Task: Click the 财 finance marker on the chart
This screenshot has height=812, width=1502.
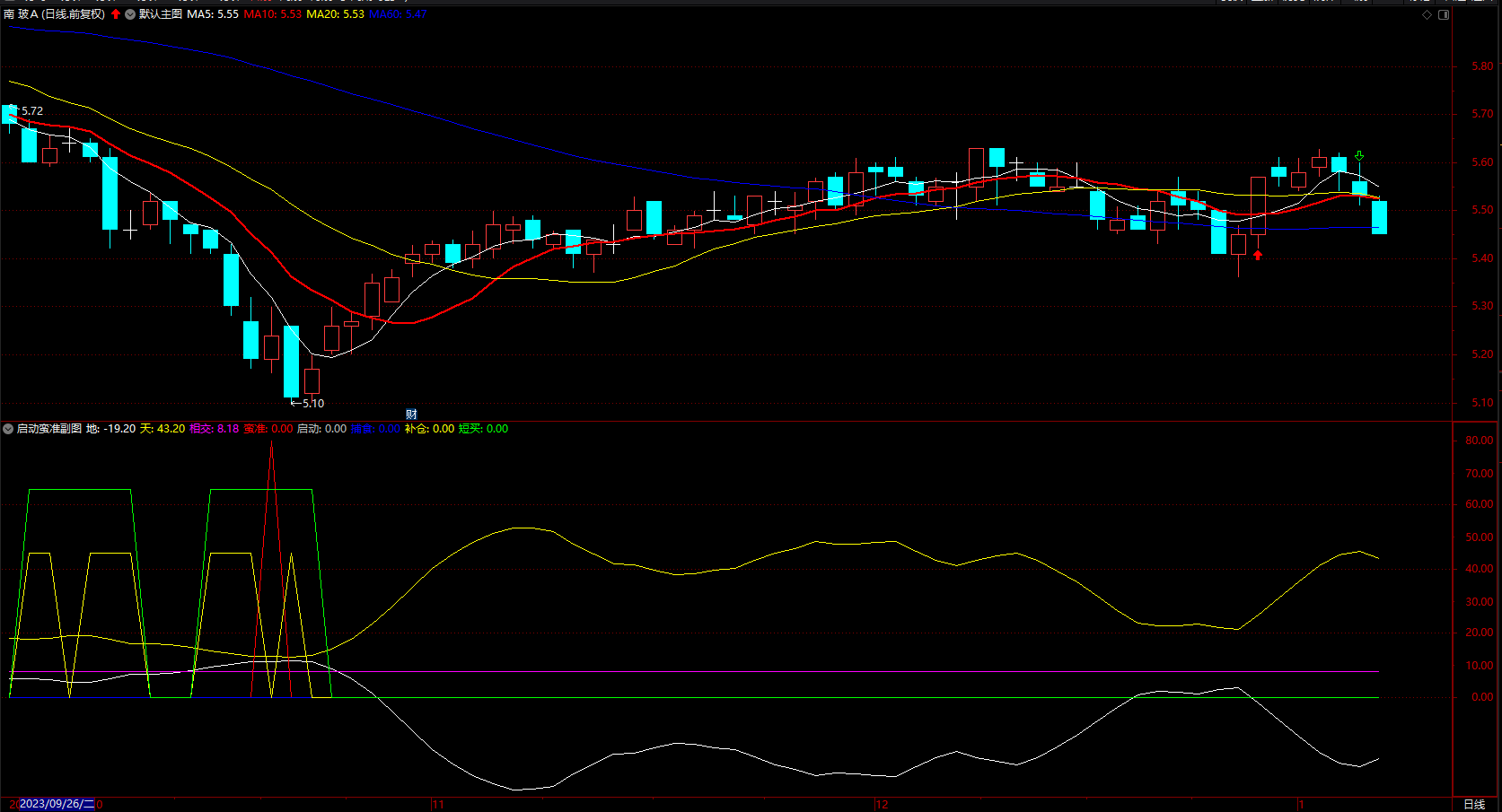Action: [x=411, y=414]
